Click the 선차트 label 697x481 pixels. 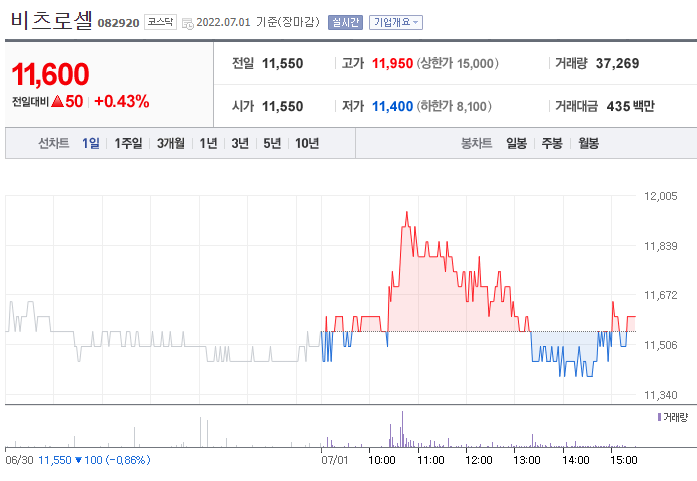(x=53, y=143)
